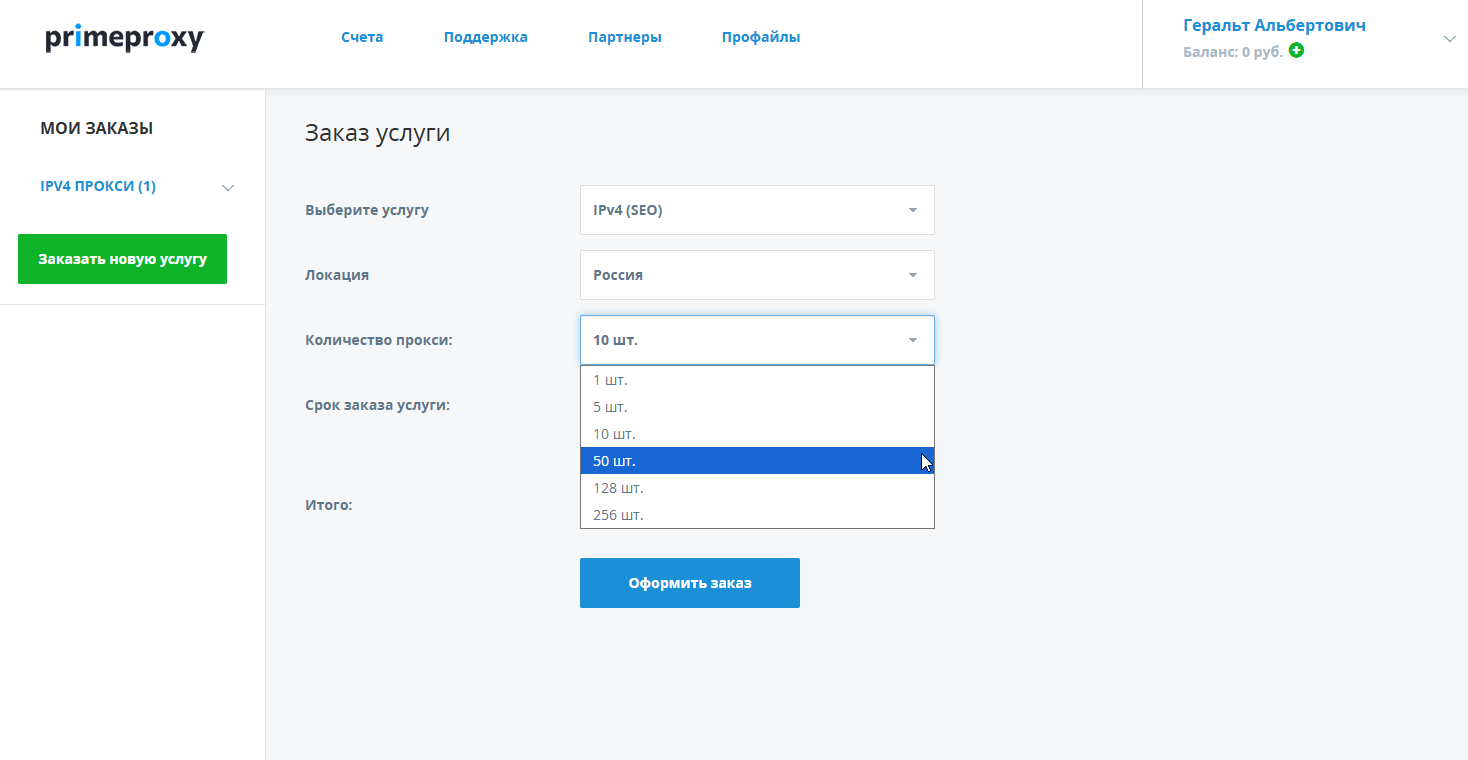
Task: Pick the highlighted 50 шт. option
Action: click(x=757, y=461)
